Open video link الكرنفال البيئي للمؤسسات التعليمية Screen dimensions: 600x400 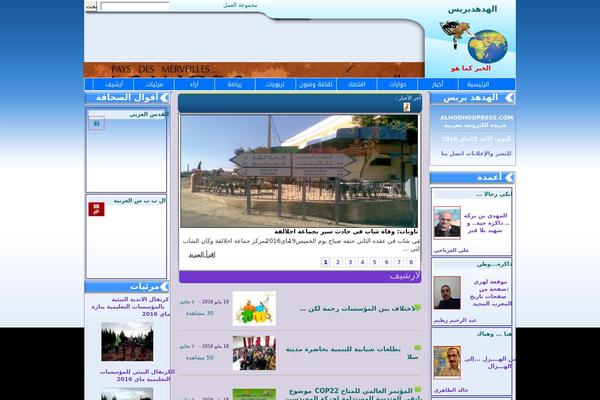tap(137, 376)
